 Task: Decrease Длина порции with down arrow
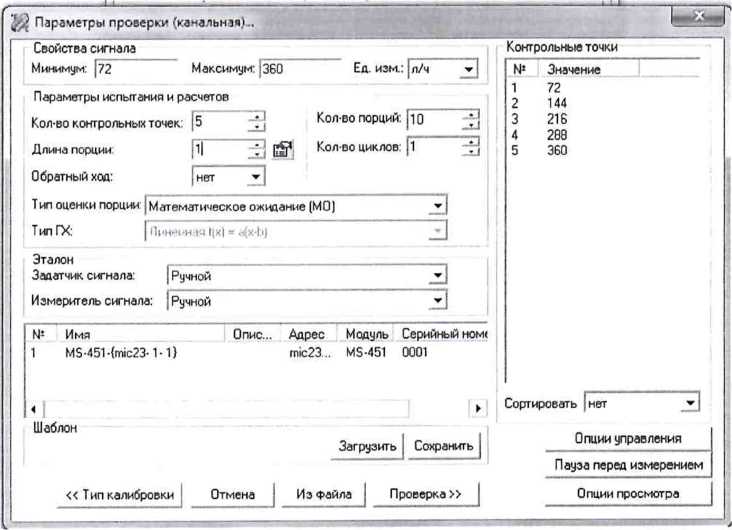click(256, 155)
